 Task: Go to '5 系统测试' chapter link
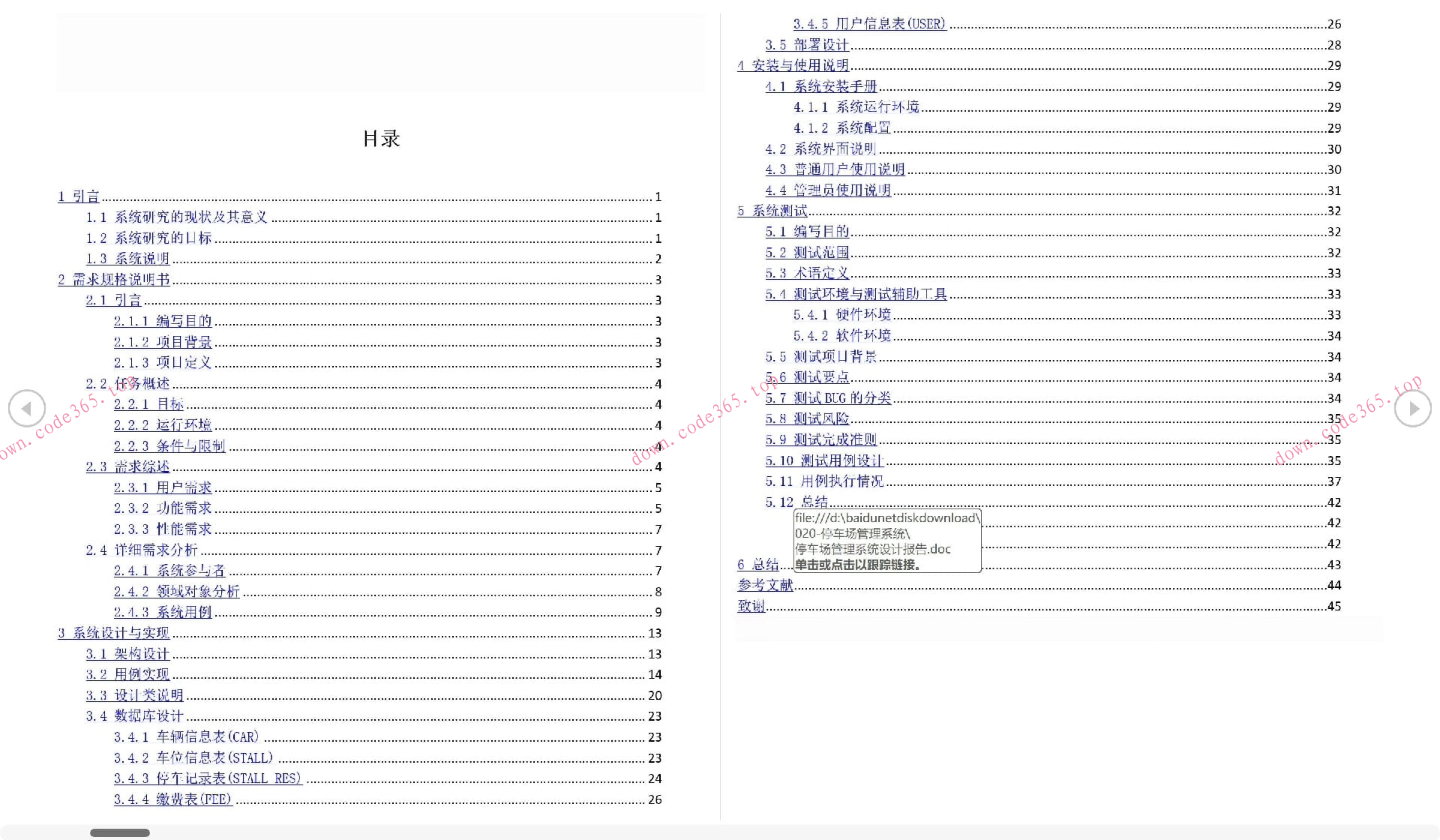772,211
